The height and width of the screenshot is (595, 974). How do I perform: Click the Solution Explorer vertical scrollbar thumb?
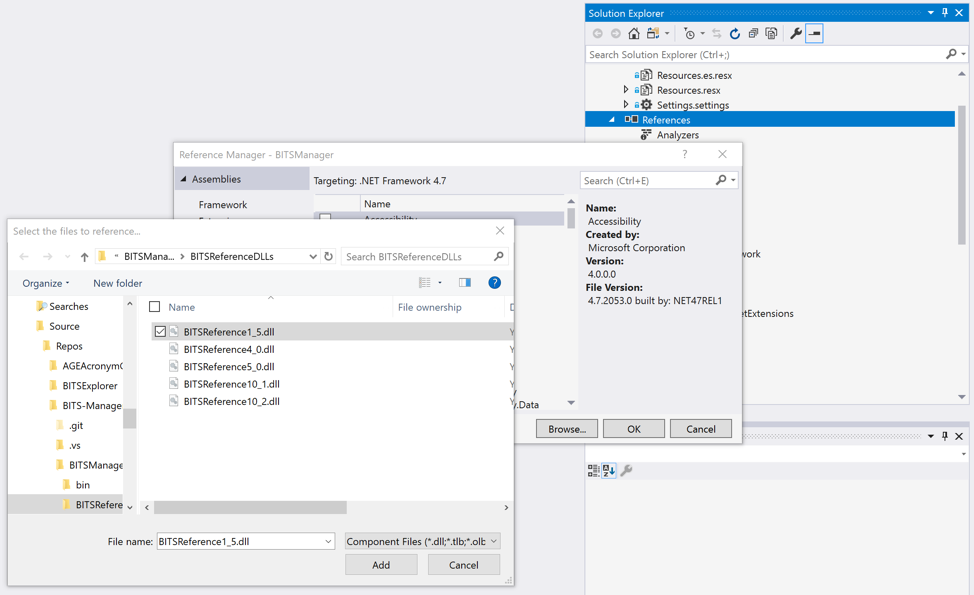[x=962, y=175]
